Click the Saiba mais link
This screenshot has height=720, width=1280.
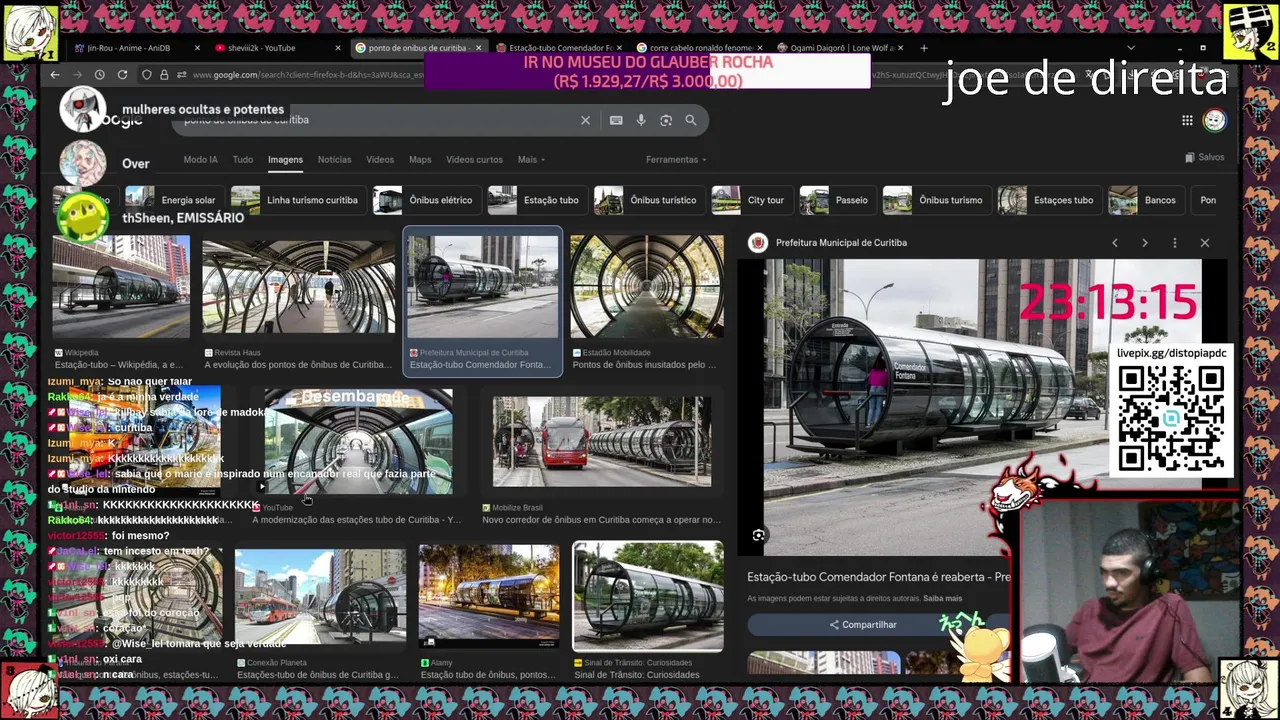tap(942, 599)
